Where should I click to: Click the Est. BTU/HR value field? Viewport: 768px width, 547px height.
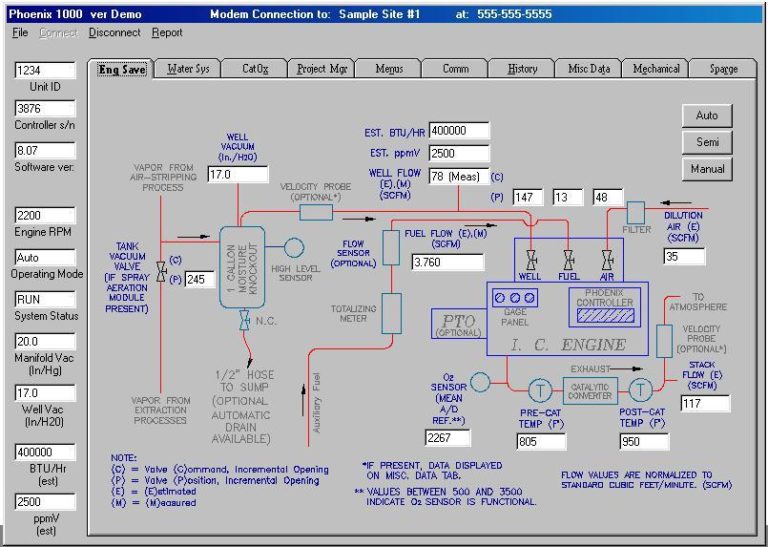point(459,131)
